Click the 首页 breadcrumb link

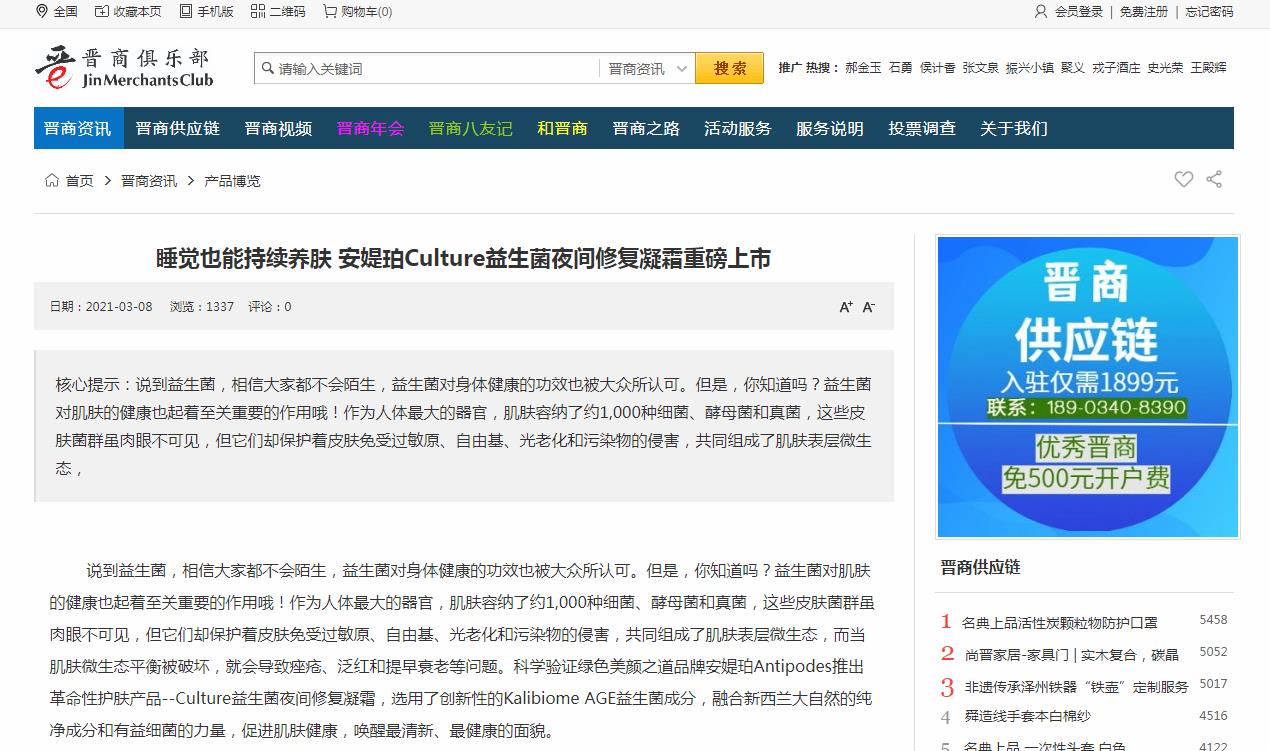coord(80,181)
